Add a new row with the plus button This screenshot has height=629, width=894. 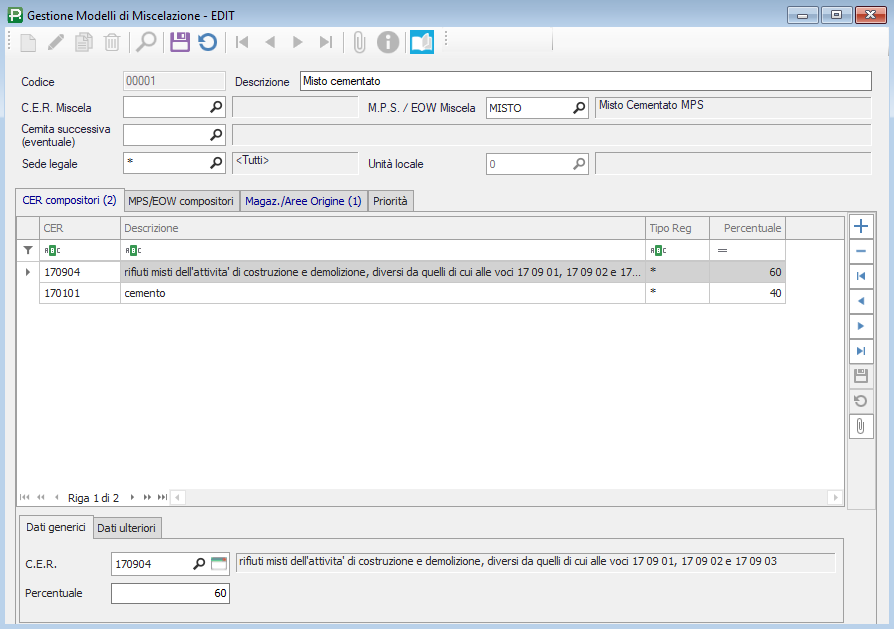tap(860, 227)
